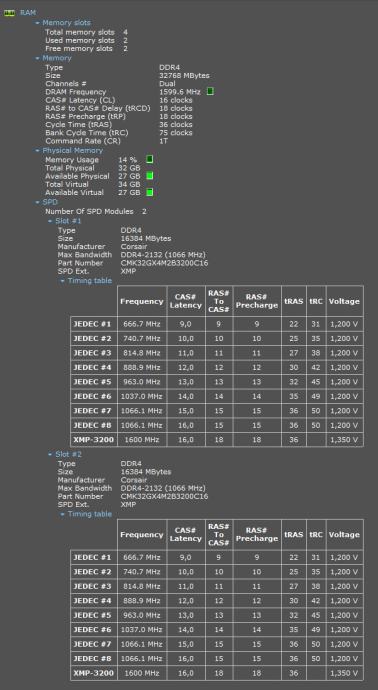The height and width of the screenshot is (690, 378).
Task: Select Slot #2 Size 16384 MBytes
Action: tap(146, 472)
